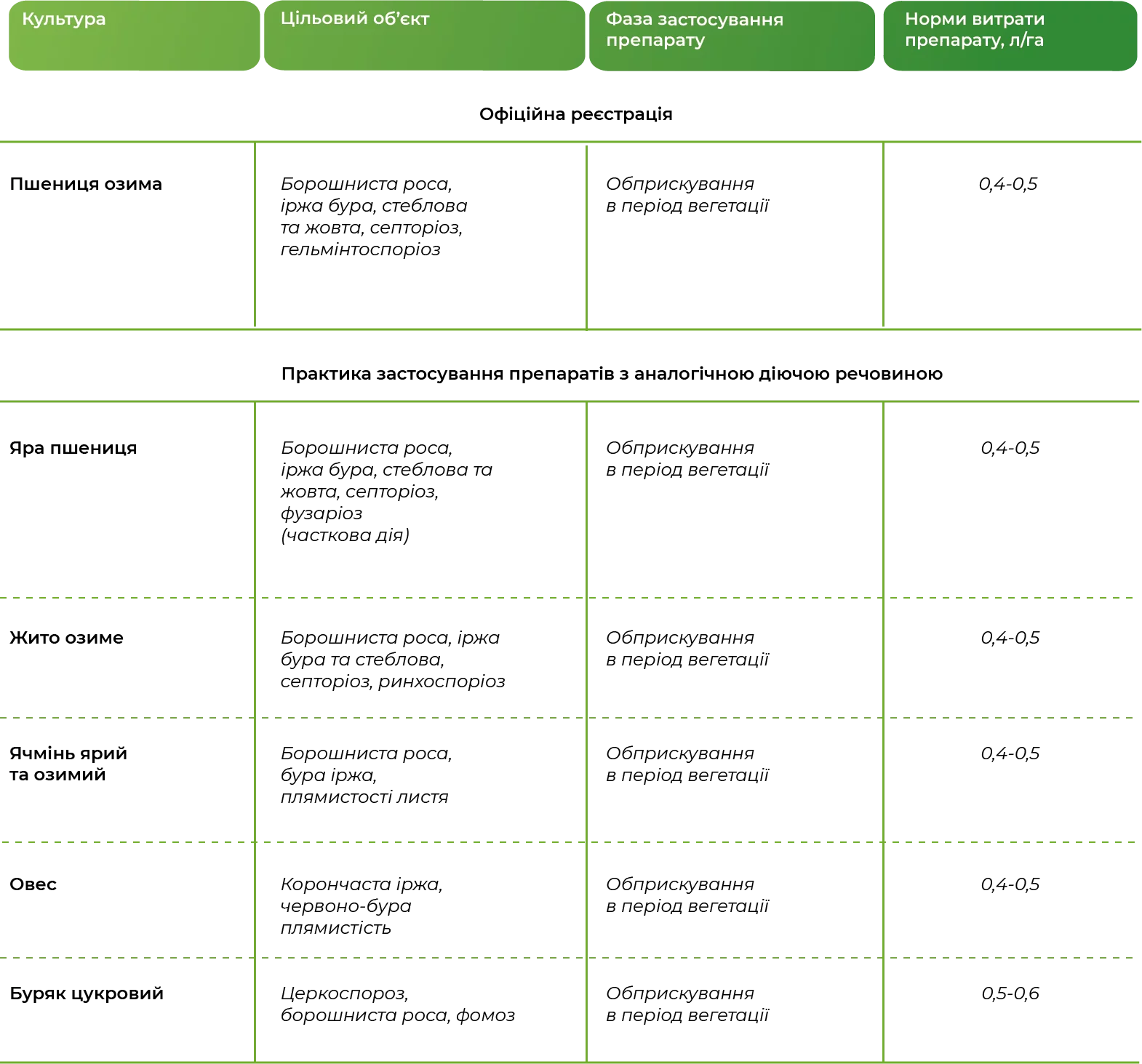Select the 'Офіційна реєстрація' section heading
1142x1064 pixels.
pyautogui.click(x=575, y=114)
